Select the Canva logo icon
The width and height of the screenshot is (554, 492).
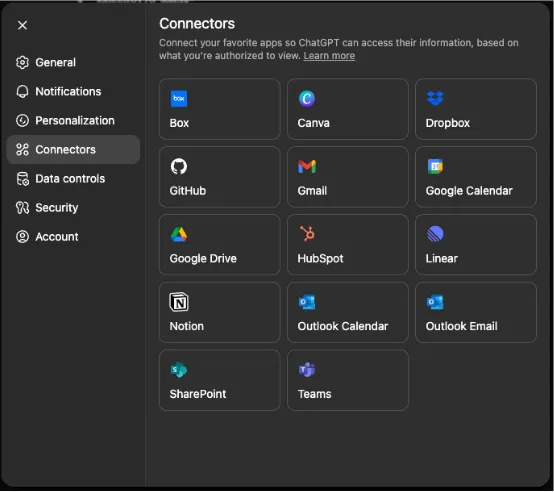tap(307, 99)
